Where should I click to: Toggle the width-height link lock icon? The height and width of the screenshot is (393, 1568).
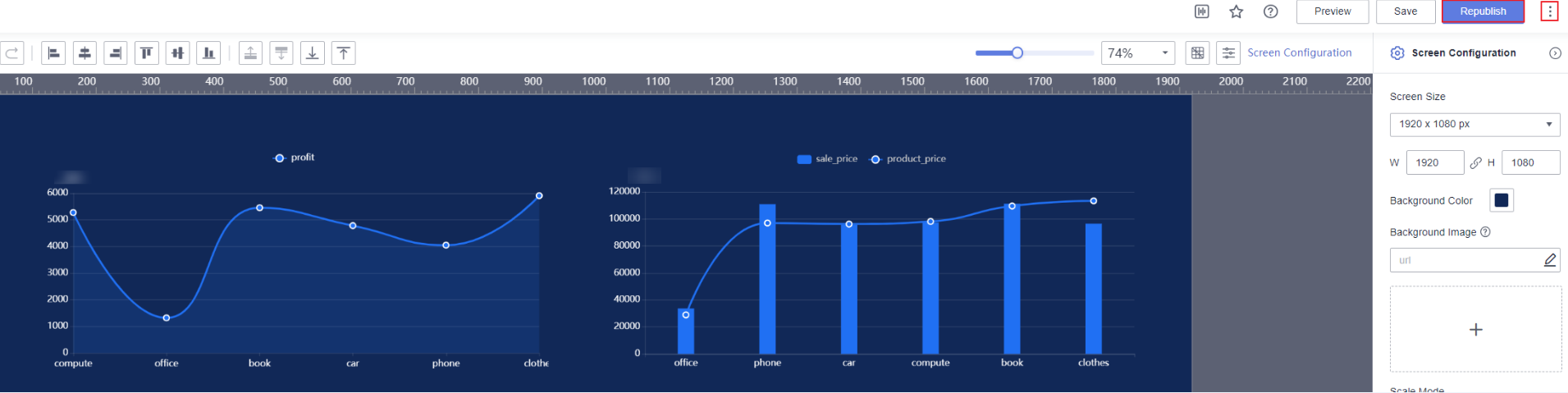click(x=1476, y=162)
